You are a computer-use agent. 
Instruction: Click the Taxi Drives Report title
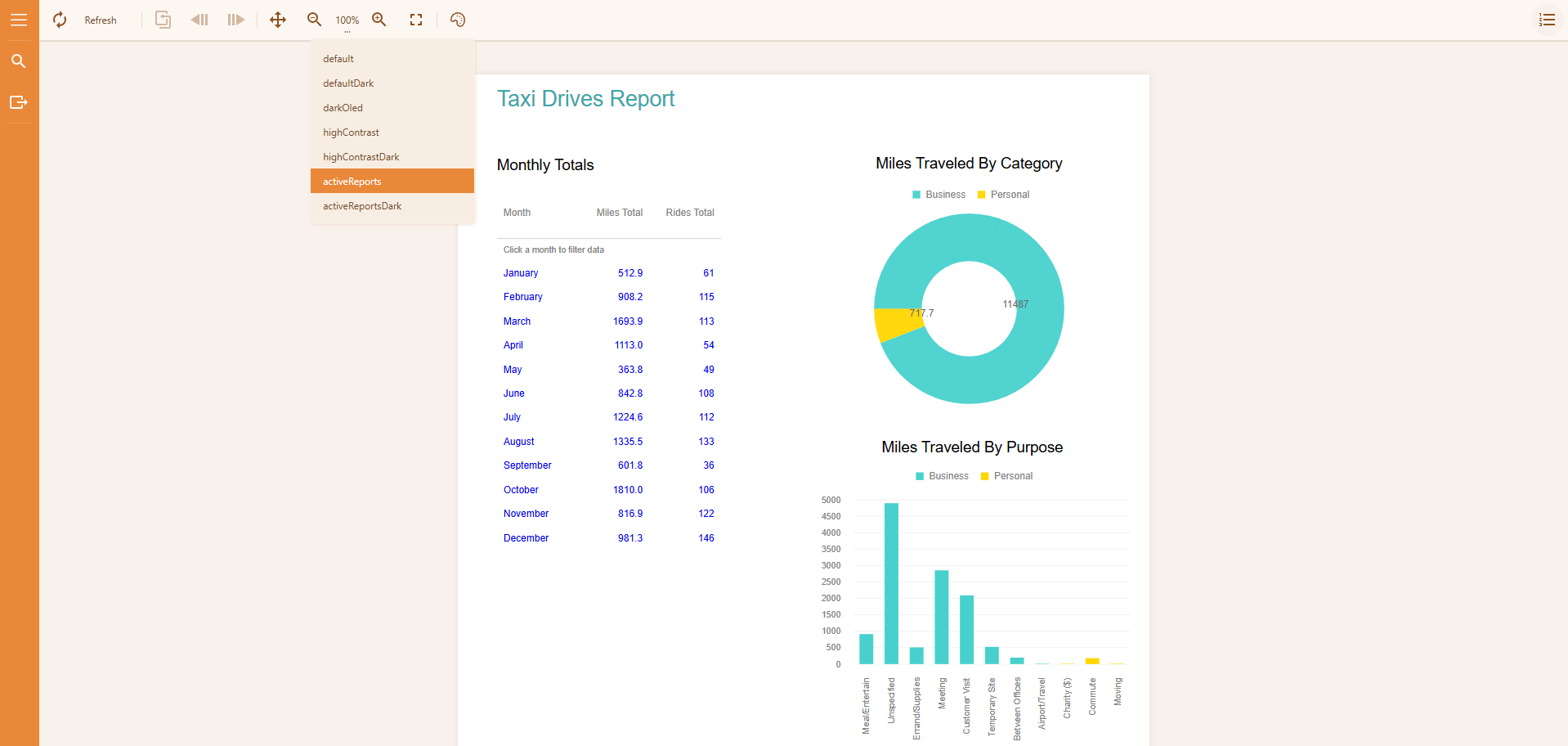coord(585,99)
